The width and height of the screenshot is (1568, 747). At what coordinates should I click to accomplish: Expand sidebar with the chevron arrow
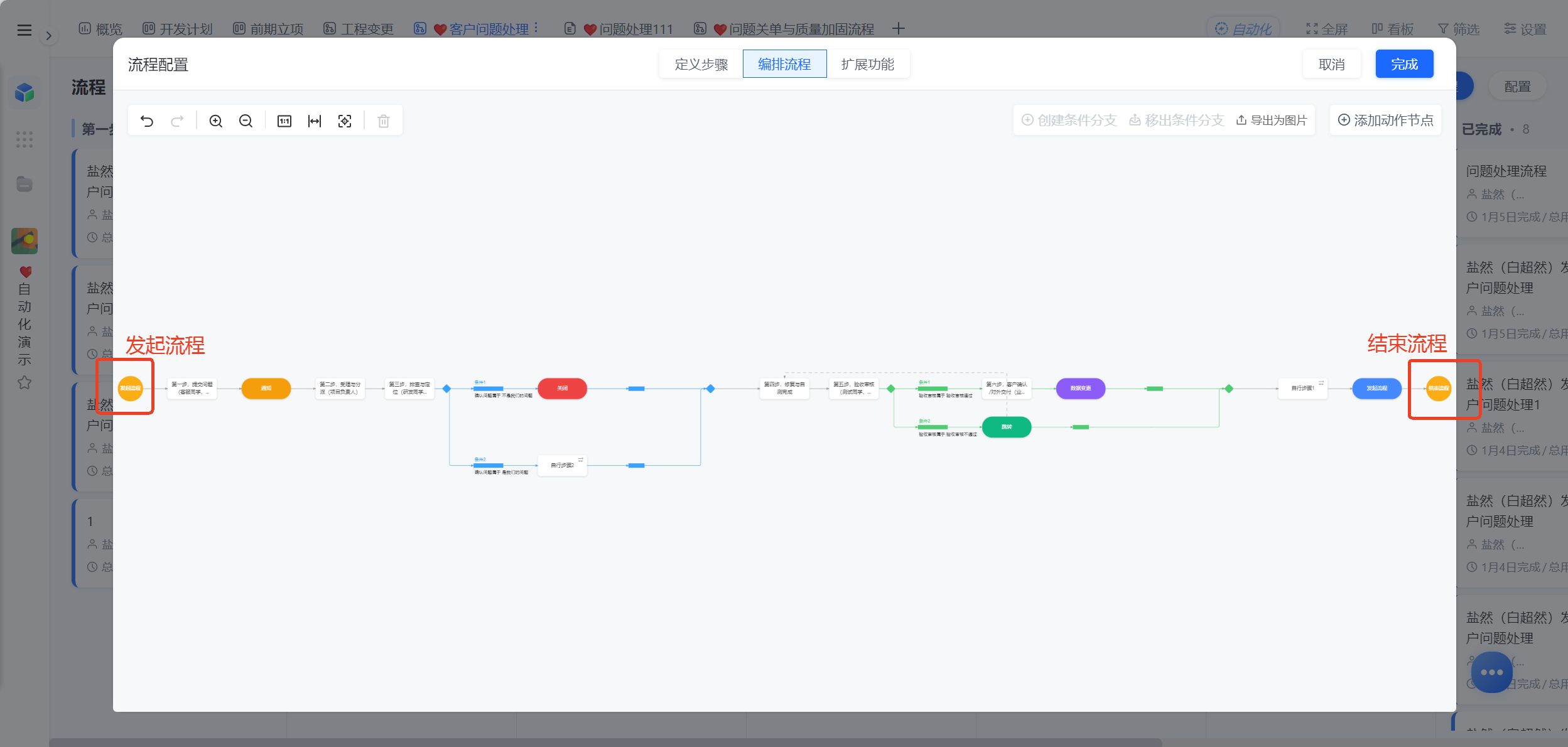pyautogui.click(x=48, y=36)
